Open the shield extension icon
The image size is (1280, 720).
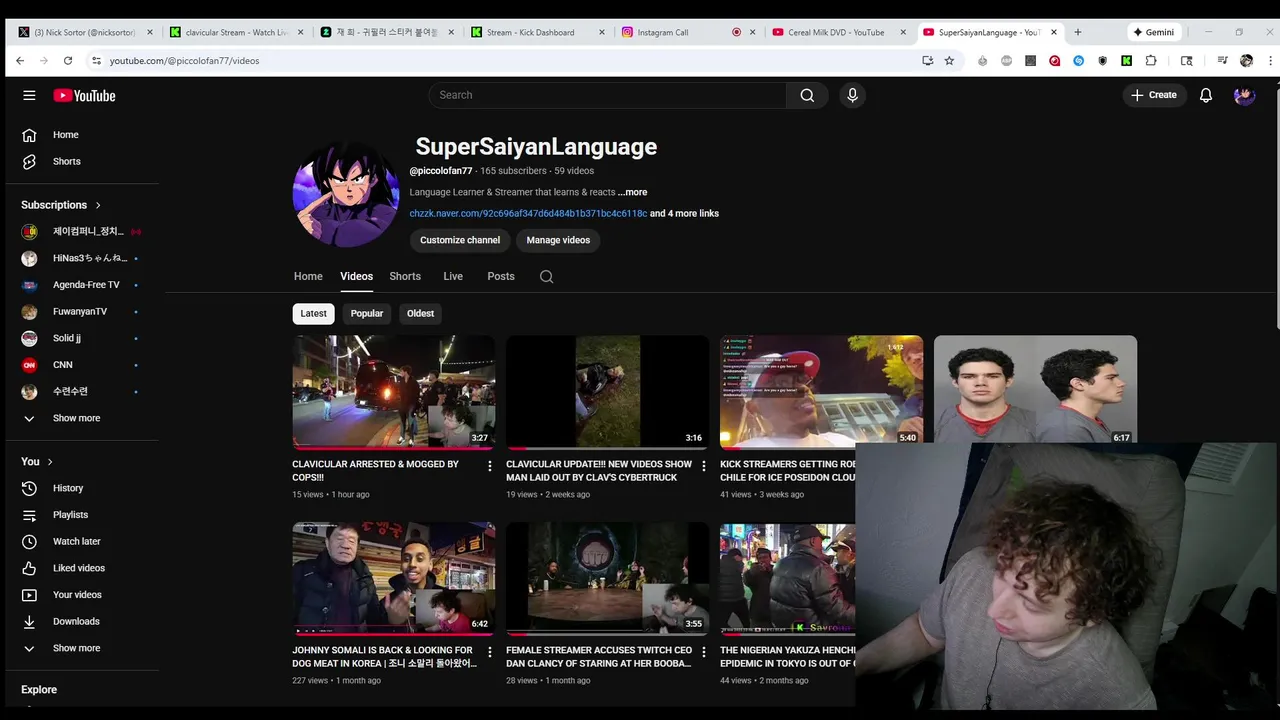tap(1102, 60)
